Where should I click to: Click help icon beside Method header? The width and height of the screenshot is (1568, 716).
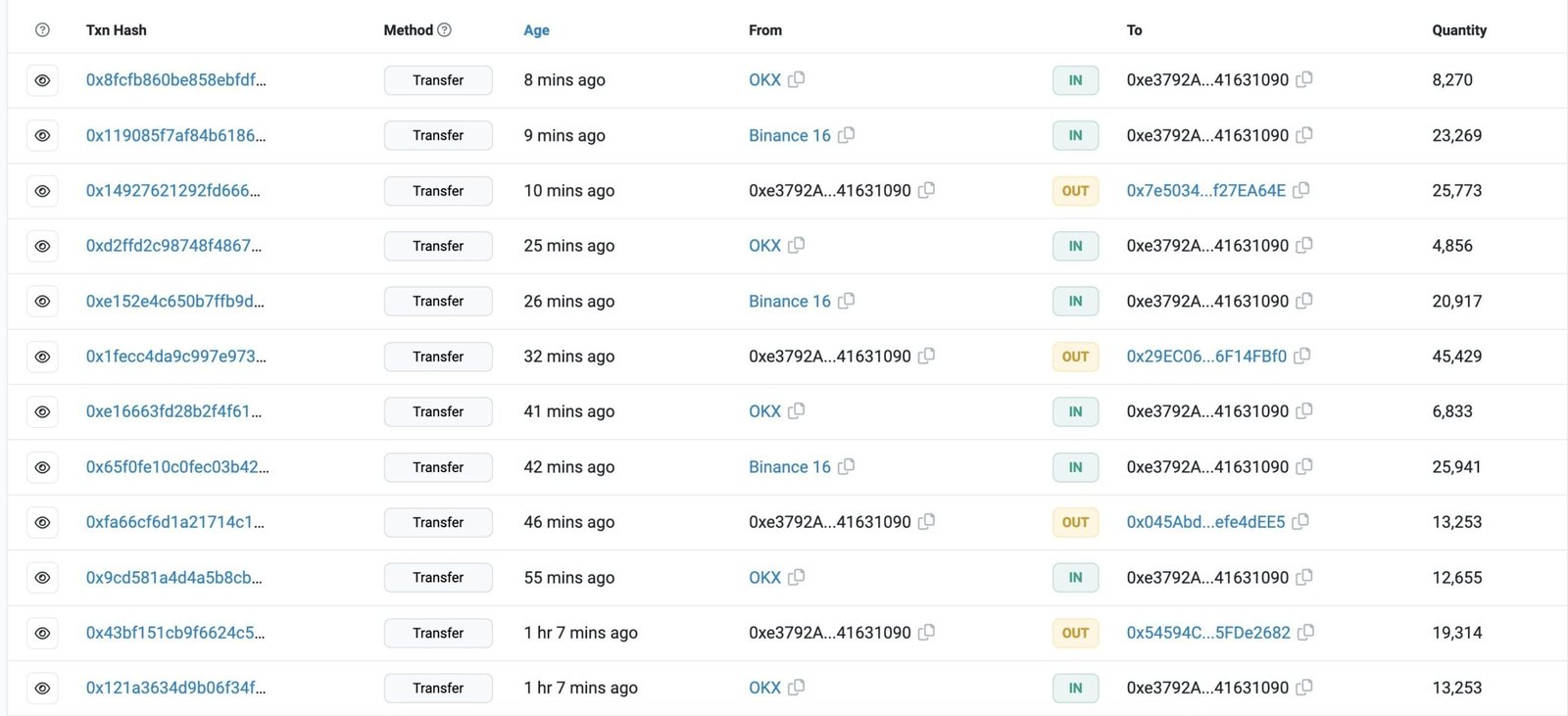click(x=444, y=30)
